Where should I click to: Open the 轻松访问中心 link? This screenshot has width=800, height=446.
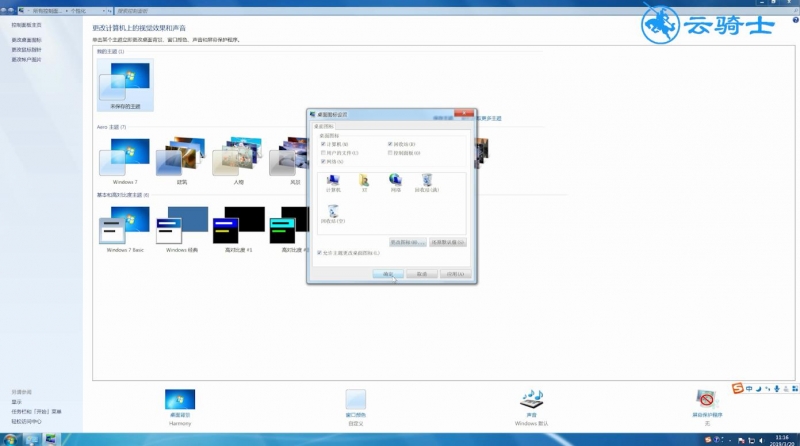pyautogui.click(x=27, y=422)
